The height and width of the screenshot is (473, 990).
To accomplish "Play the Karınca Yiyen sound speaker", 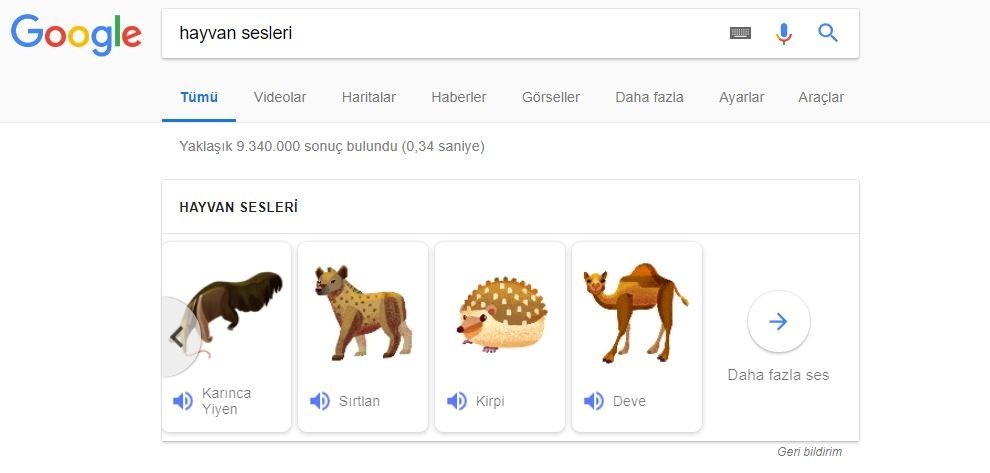I will (183, 401).
